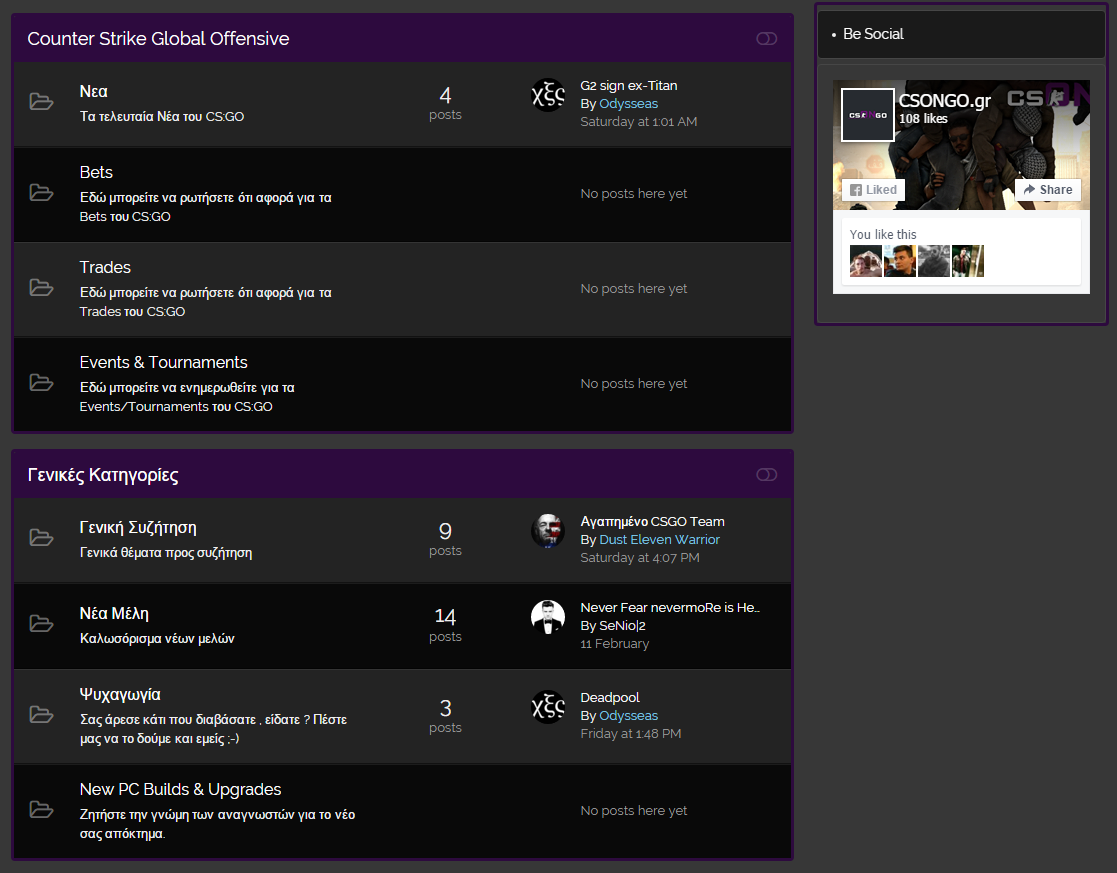Viewport: 1117px width, 873px height.
Task: Click the 14 posts count in Νέα Μέλη row
Action: (445, 625)
